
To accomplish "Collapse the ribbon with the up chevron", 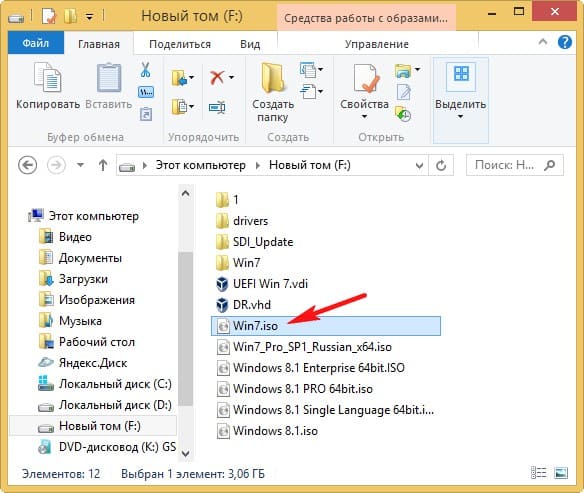I will 543,42.
